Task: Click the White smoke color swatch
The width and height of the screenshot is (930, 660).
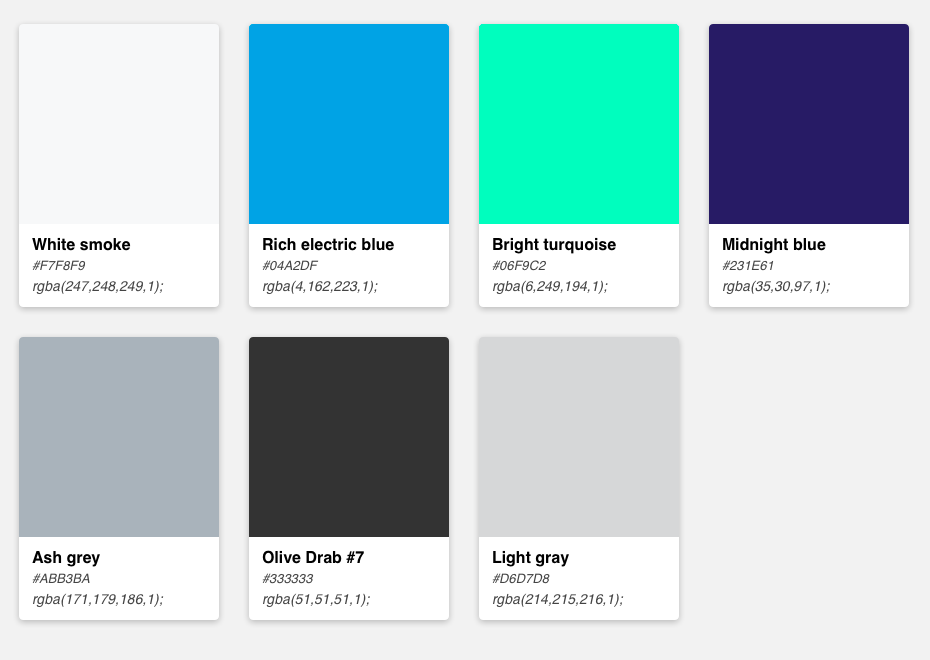Action: click(119, 124)
